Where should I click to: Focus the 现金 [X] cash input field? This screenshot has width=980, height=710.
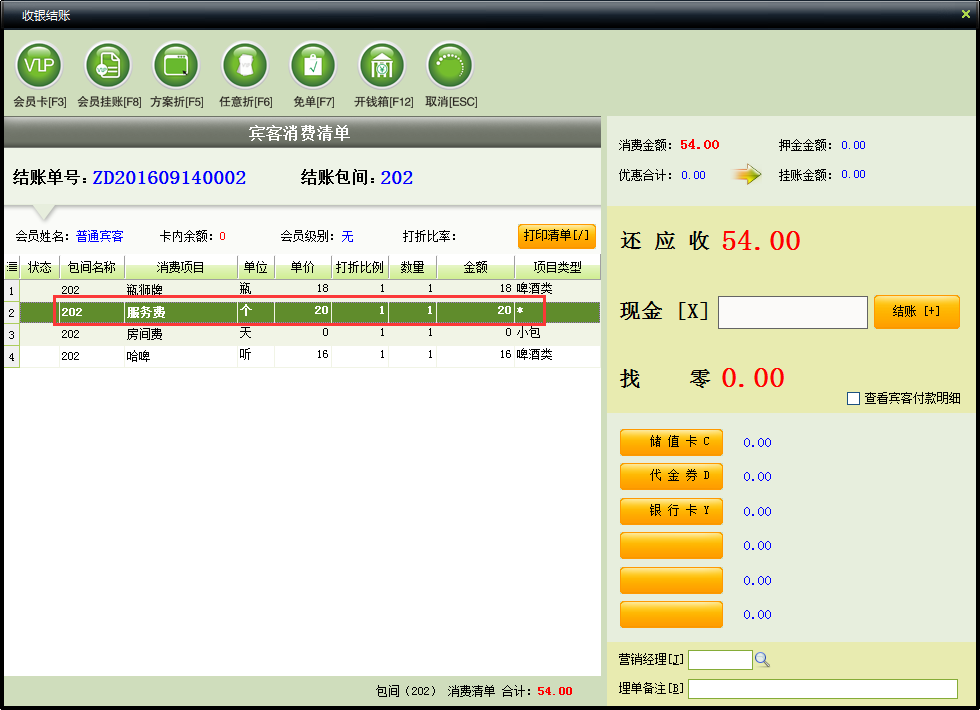click(792, 312)
